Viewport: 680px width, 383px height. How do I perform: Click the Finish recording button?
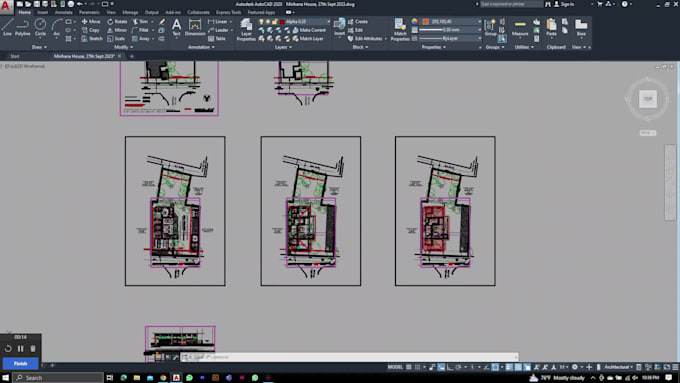point(20,363)
